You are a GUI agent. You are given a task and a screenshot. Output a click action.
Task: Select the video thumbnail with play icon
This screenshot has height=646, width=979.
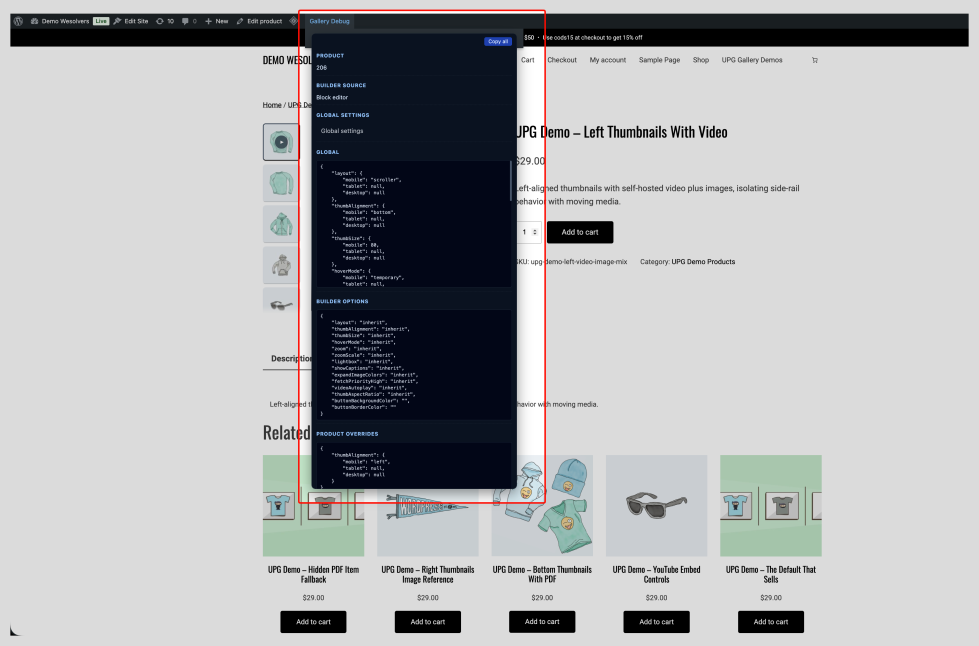pyautogui.click(x=281, y=142)
